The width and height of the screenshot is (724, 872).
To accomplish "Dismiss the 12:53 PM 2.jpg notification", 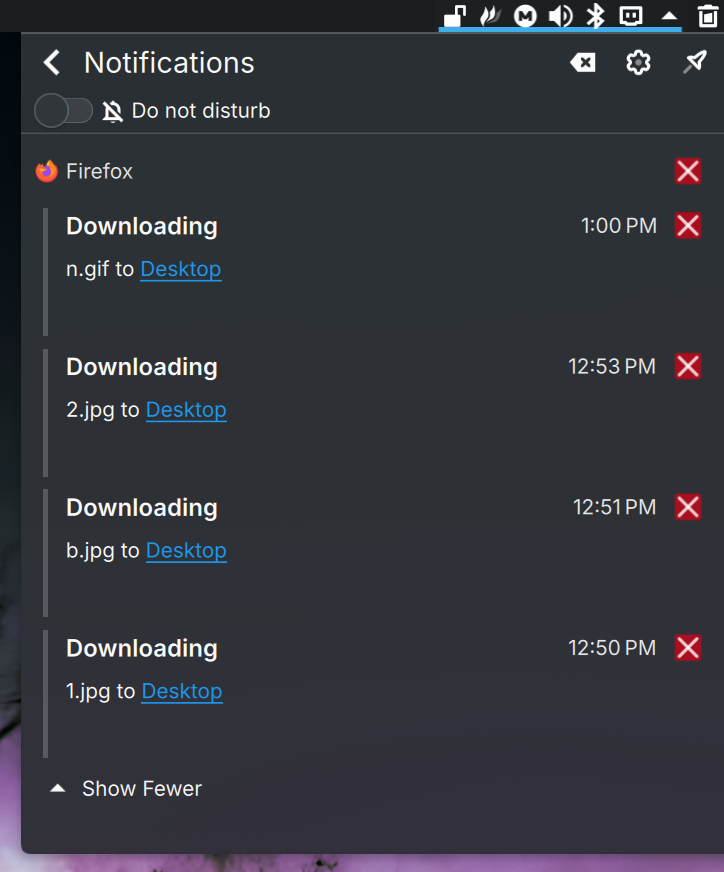I will click(x=688, y=366).
